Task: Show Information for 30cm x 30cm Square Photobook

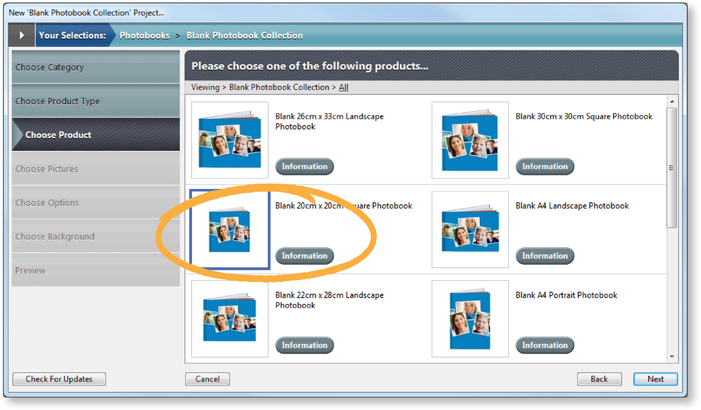Action: (x=545, y=166)
